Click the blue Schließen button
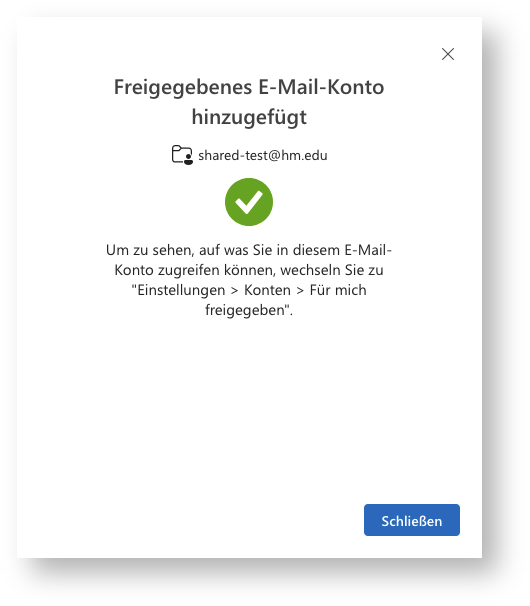This screenshot has height=606, width=530. click(x=412, y=520)
